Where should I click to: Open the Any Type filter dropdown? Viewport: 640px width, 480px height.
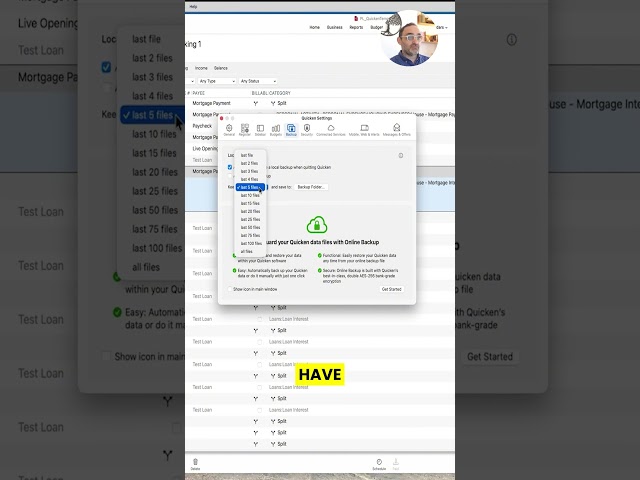(217, 81)
